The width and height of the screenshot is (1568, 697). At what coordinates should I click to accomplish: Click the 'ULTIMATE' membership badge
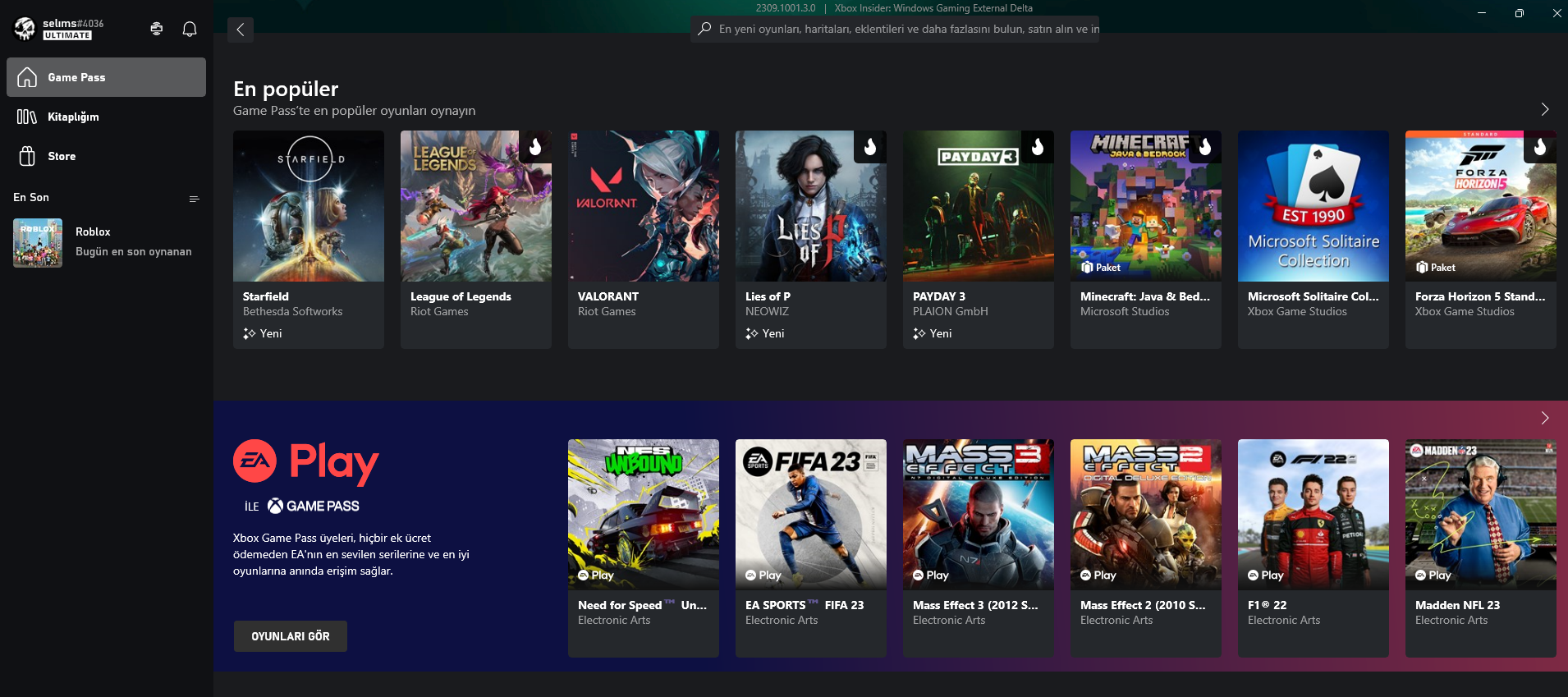point(67,35)
